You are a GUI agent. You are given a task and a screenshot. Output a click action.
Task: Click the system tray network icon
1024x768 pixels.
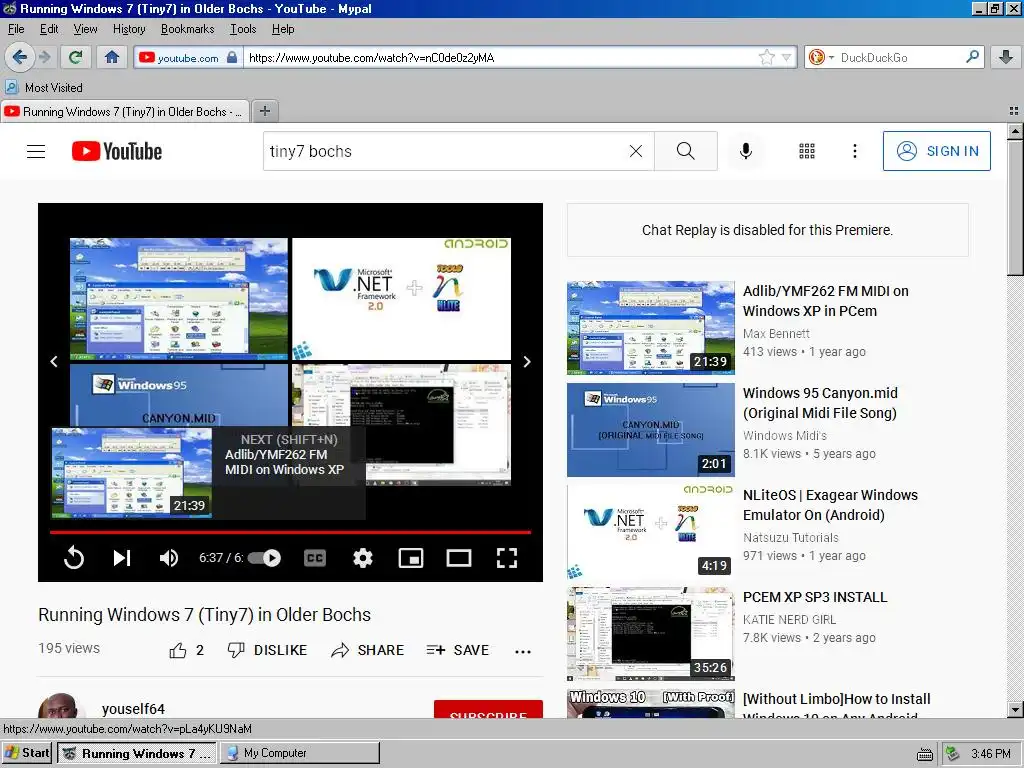coord(953,754)
